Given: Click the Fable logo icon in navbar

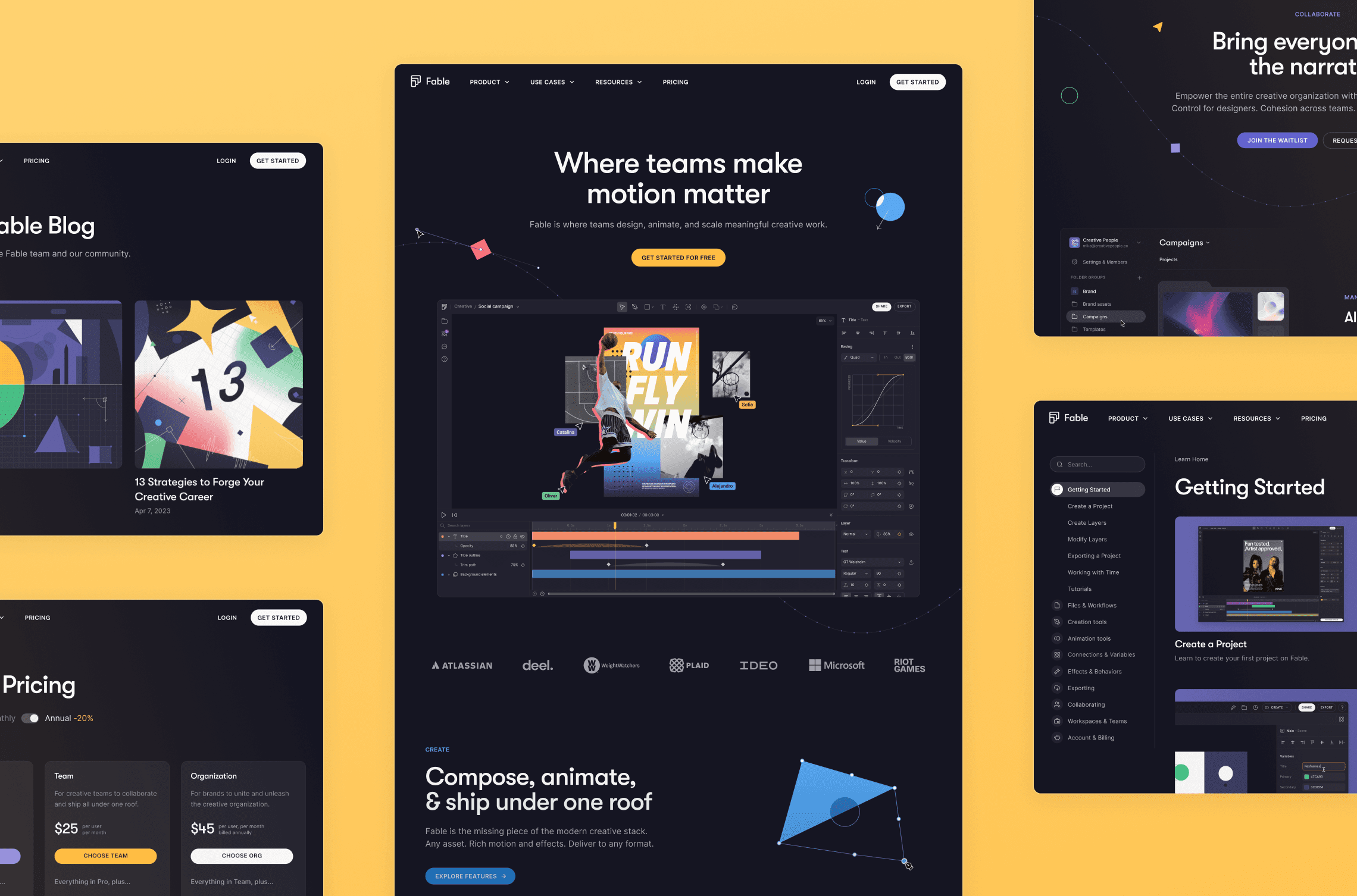Looking at the screenshot, I should [x=416, y=81].
